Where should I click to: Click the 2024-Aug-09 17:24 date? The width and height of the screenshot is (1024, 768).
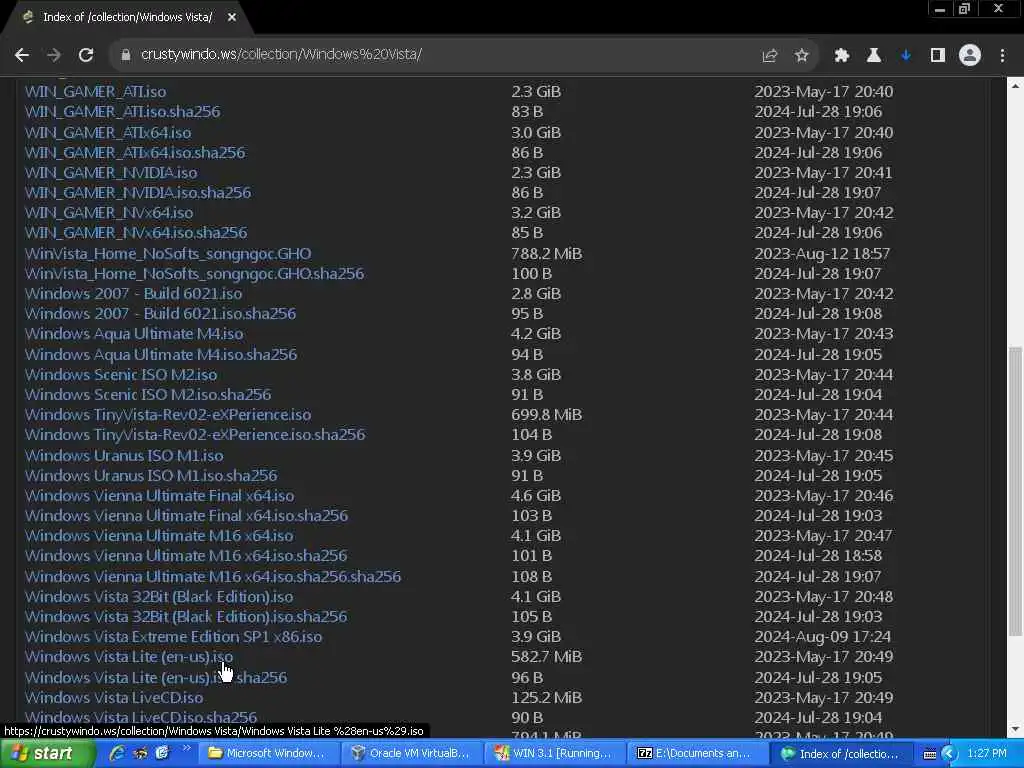coord(823,637)
